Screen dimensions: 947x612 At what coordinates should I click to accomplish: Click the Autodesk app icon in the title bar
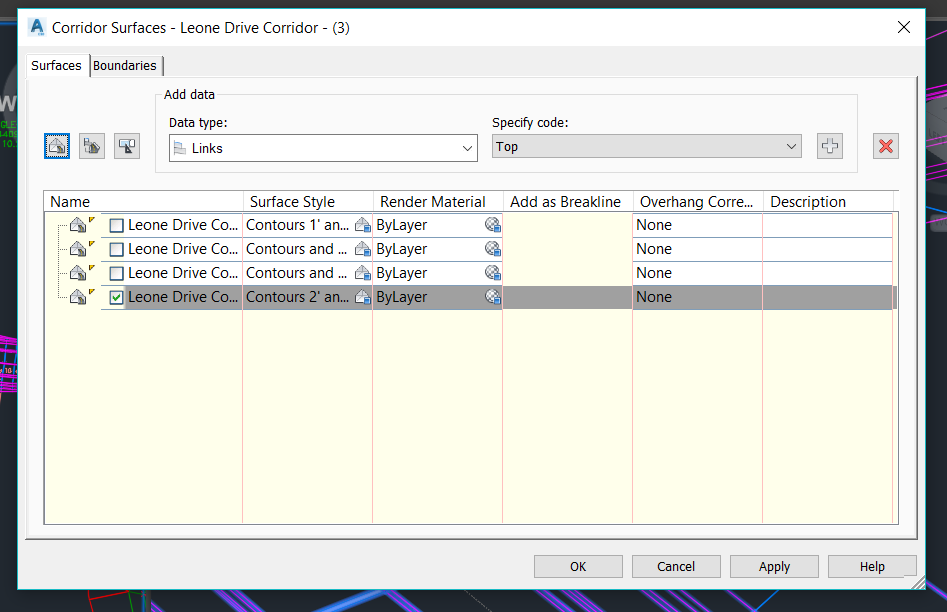[37, 27]
